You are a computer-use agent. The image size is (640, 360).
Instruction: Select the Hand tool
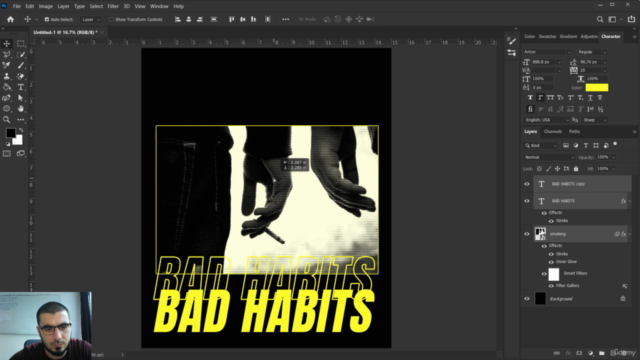tap(20, 109)
